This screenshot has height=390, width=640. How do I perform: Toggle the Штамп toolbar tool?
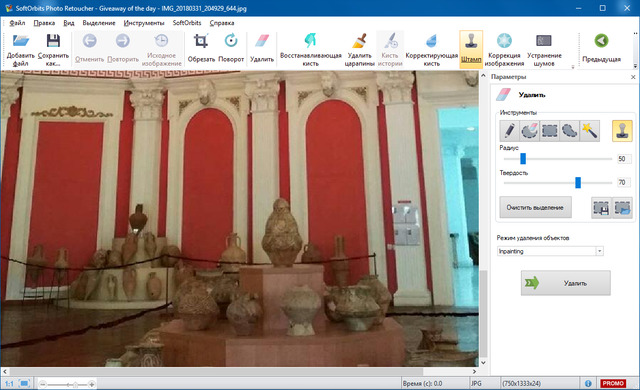[x=471, y=49]
